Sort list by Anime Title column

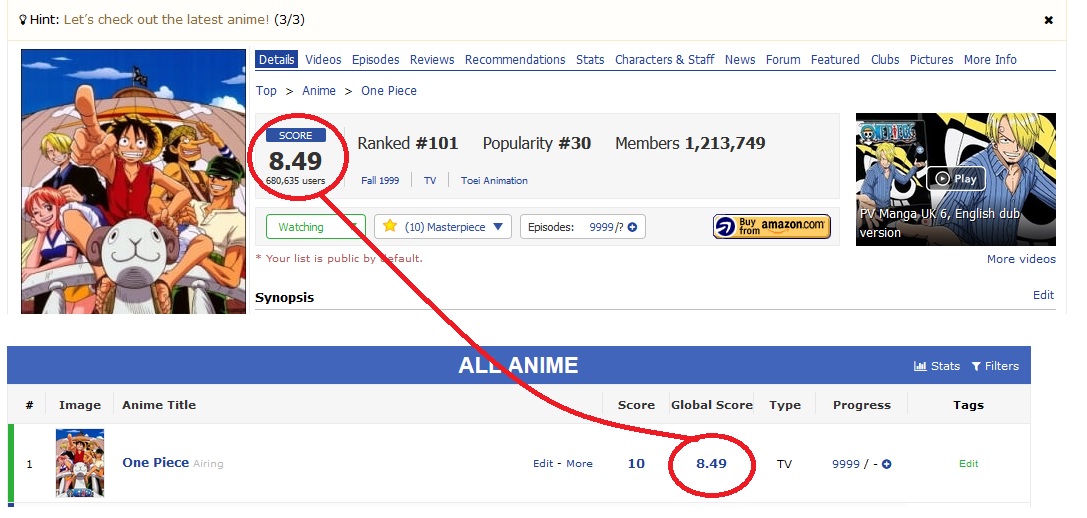pos(159,405)
